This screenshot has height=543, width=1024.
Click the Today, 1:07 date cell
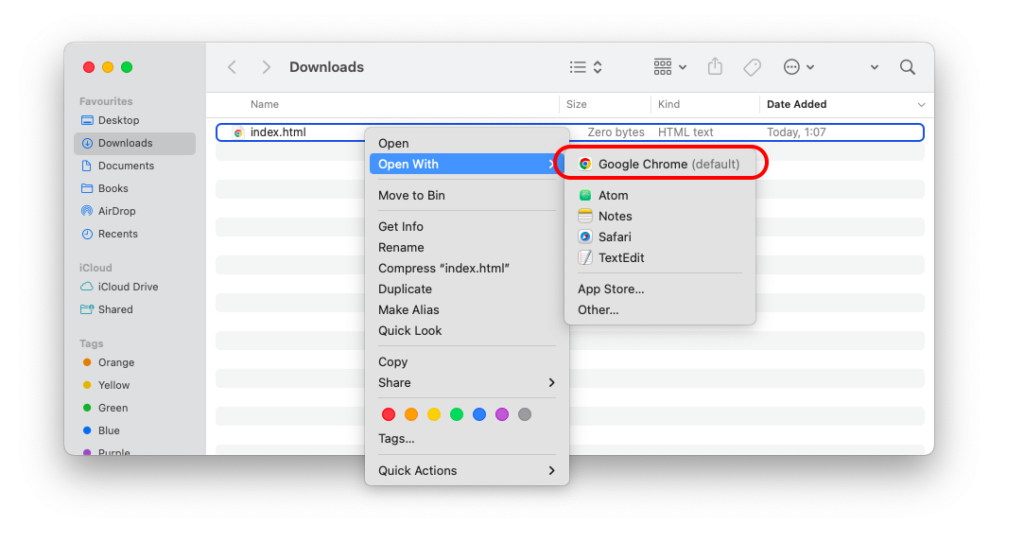point(796,132)
